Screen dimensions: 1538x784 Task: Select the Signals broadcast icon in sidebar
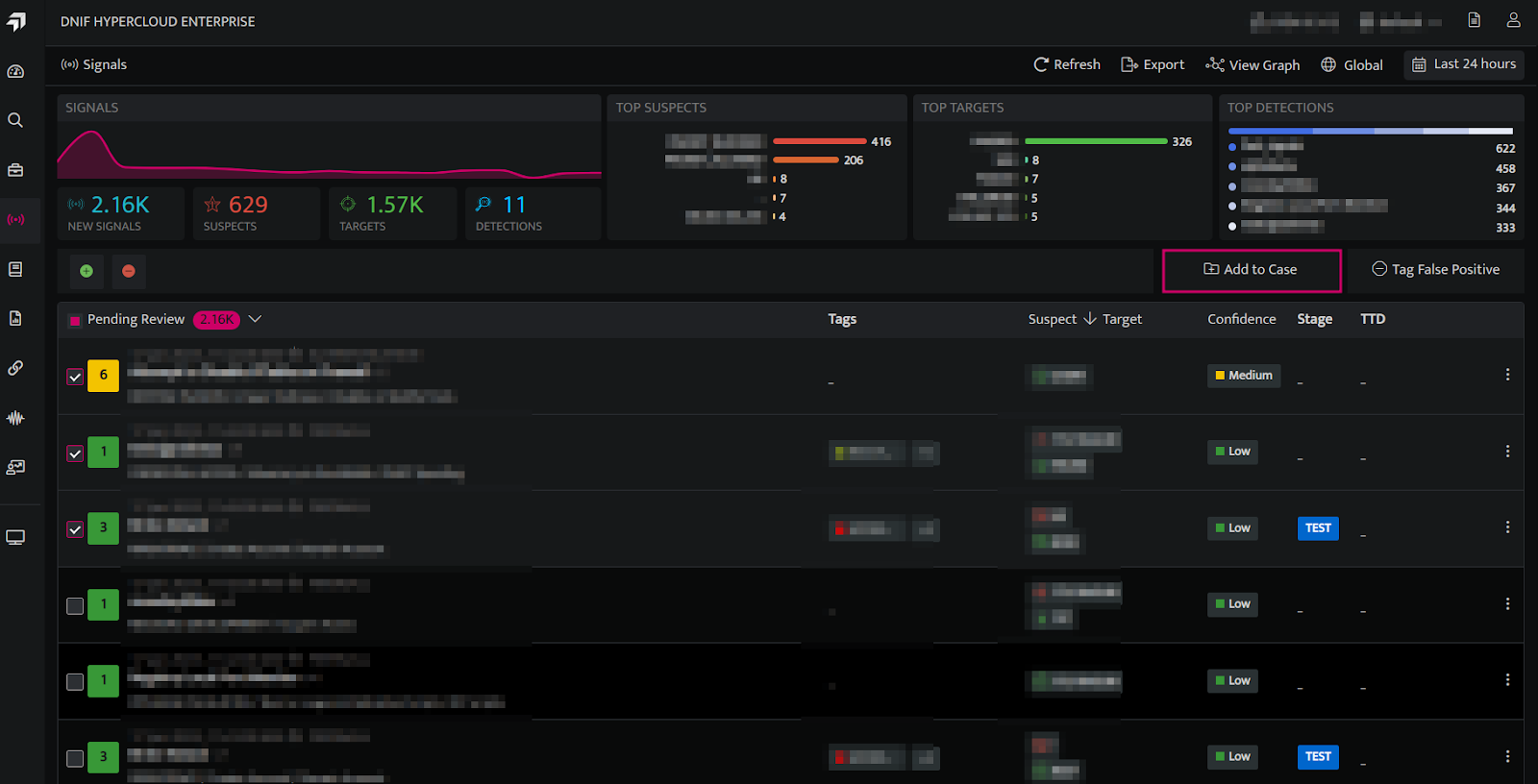tap(15, 220)
